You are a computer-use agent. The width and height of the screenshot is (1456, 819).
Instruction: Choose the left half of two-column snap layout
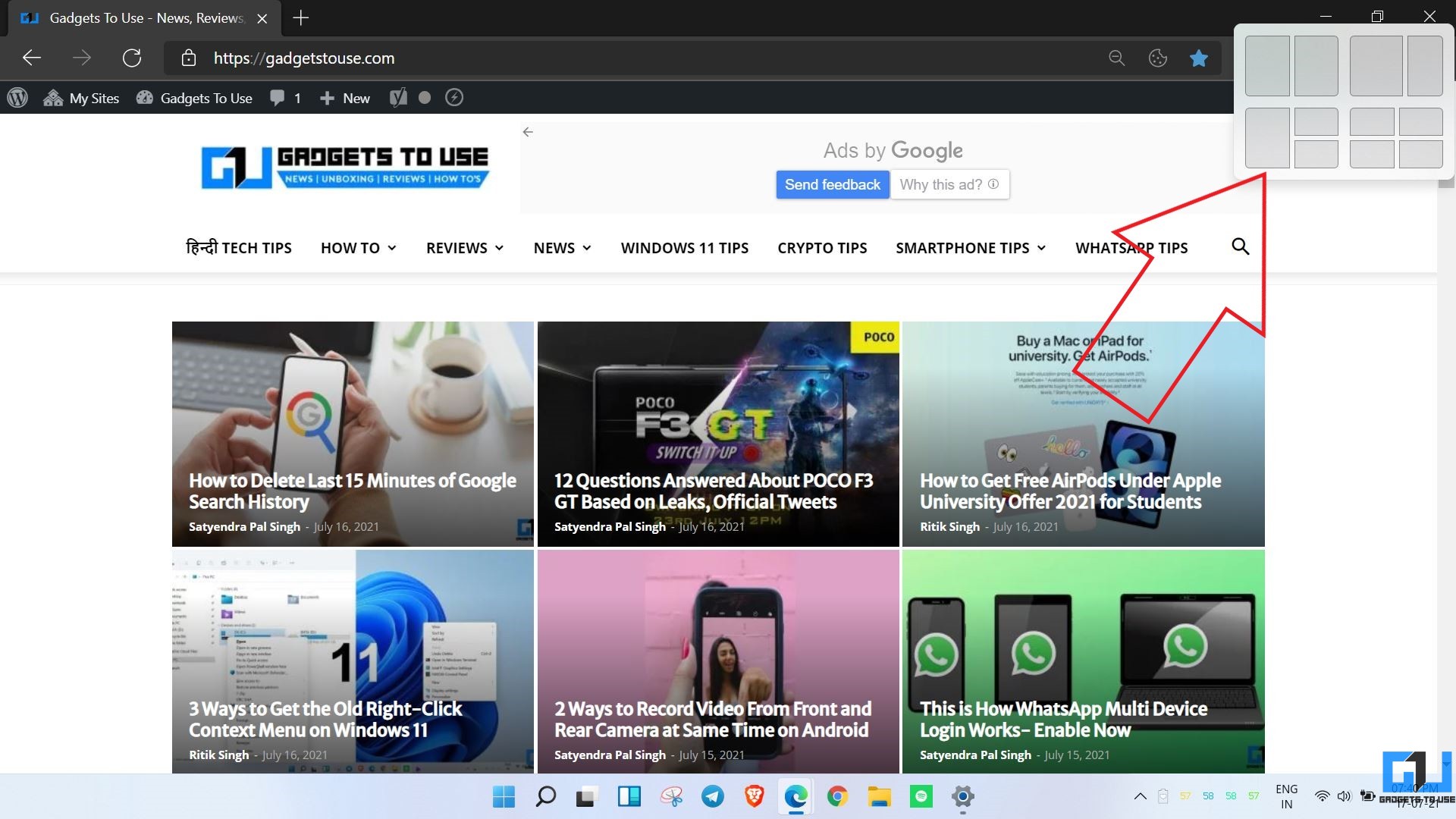pos(1267,66)
